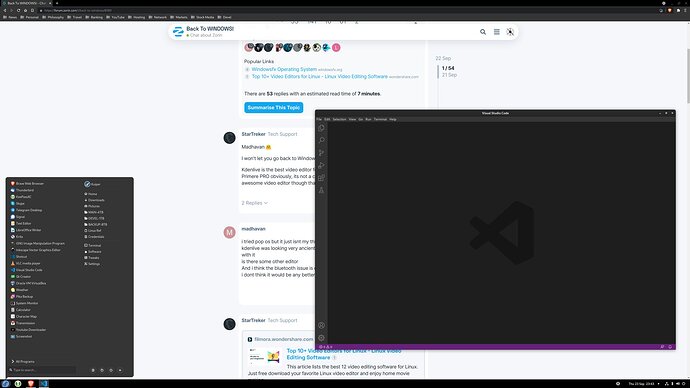The width and height of the screenshot is (690, 388).
Task: Open the forum hamburger menu
Action: coord(496,32)
